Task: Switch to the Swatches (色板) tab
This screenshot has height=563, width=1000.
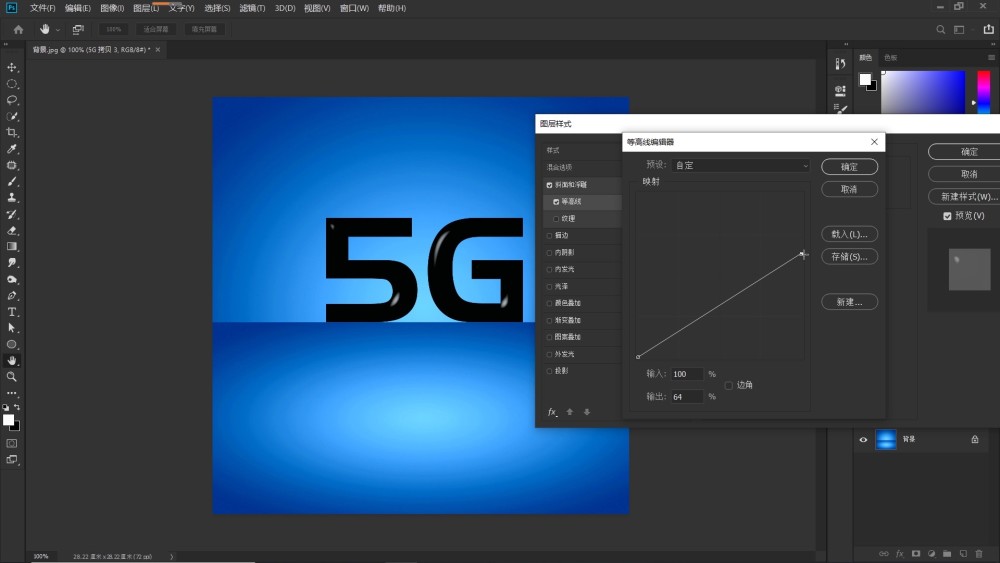Action: (x=890, y=57)
